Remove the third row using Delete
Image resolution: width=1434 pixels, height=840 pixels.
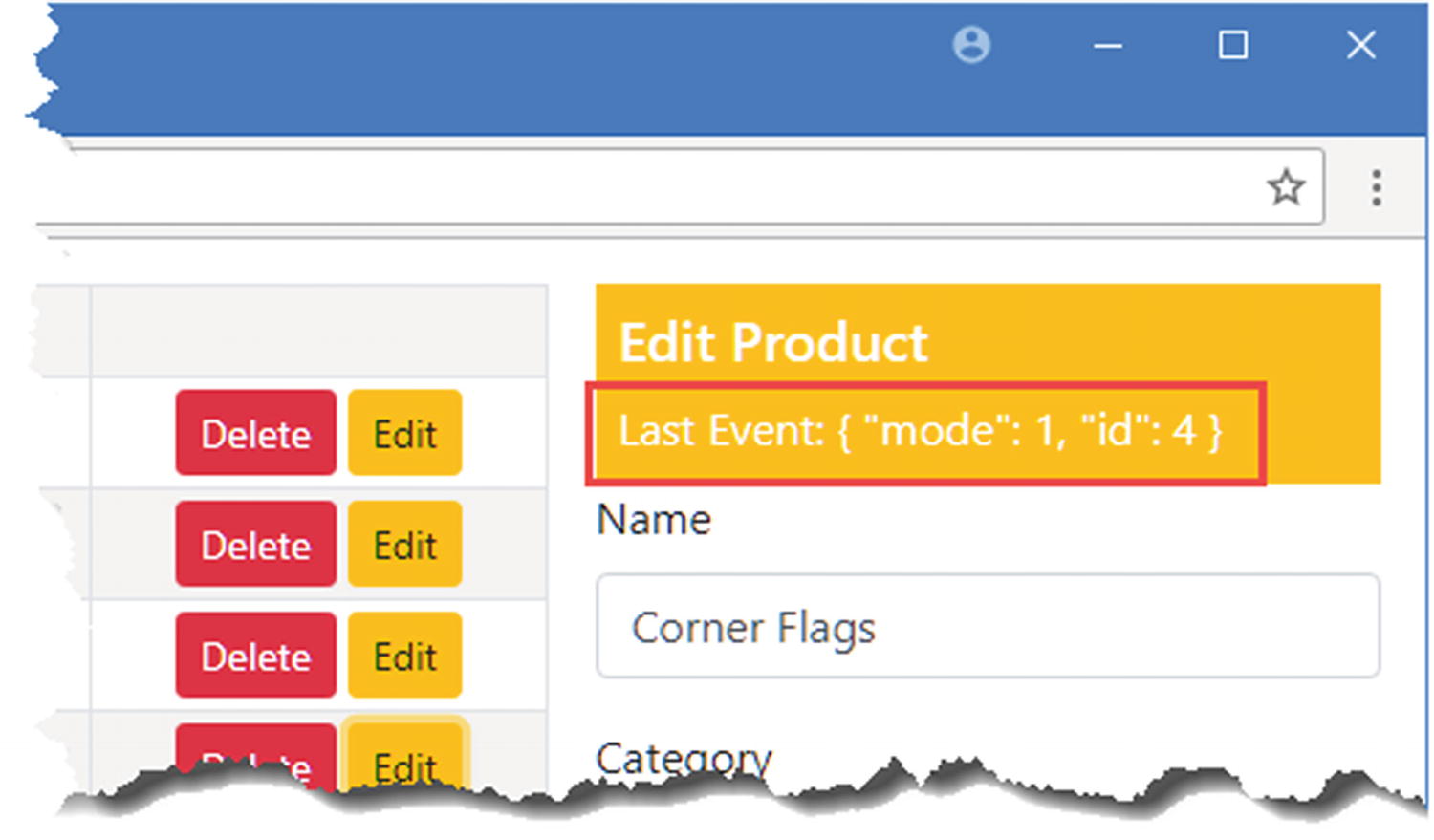[x=255, y=656]
